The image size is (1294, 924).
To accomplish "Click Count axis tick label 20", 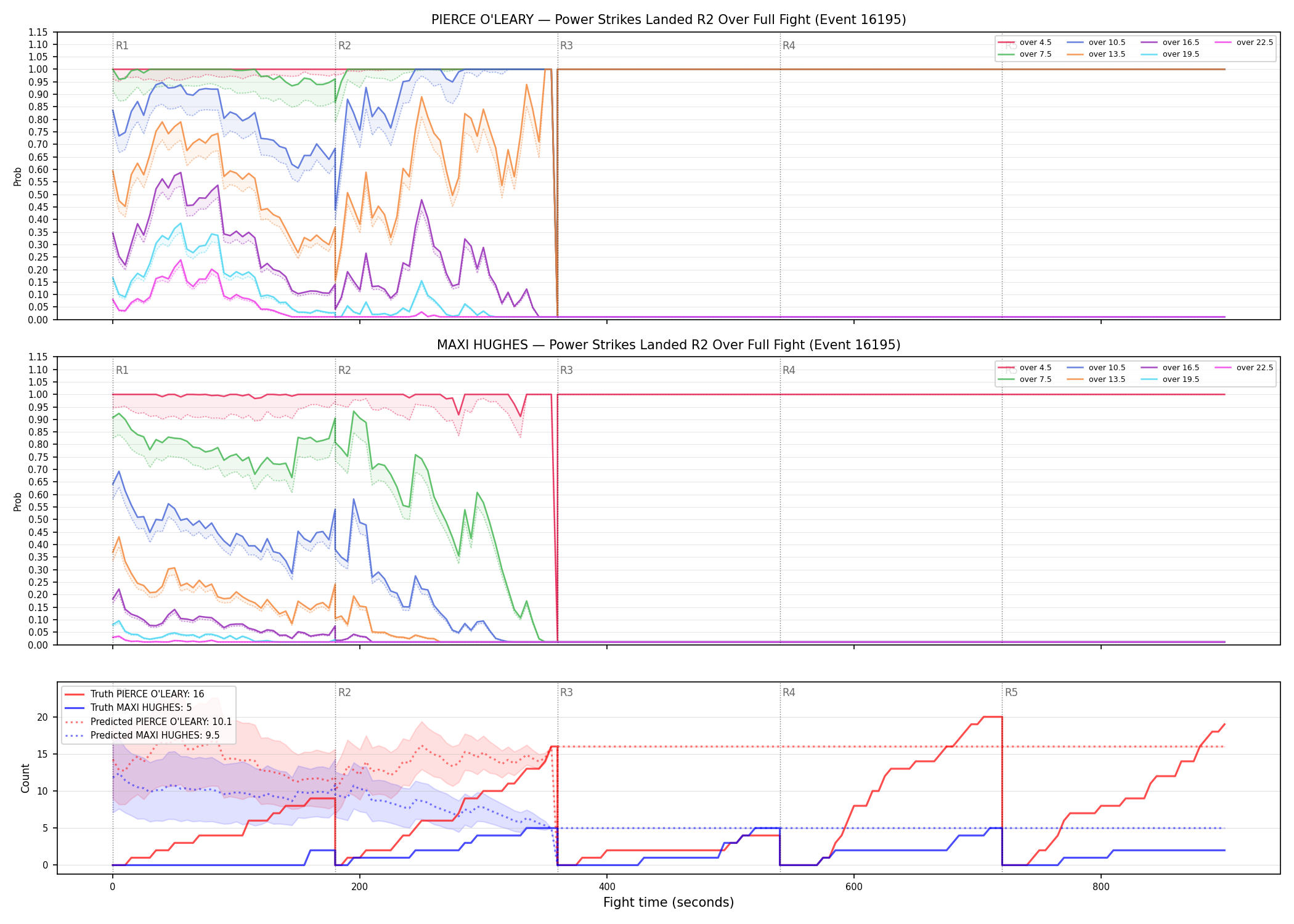I will (43, 717).
